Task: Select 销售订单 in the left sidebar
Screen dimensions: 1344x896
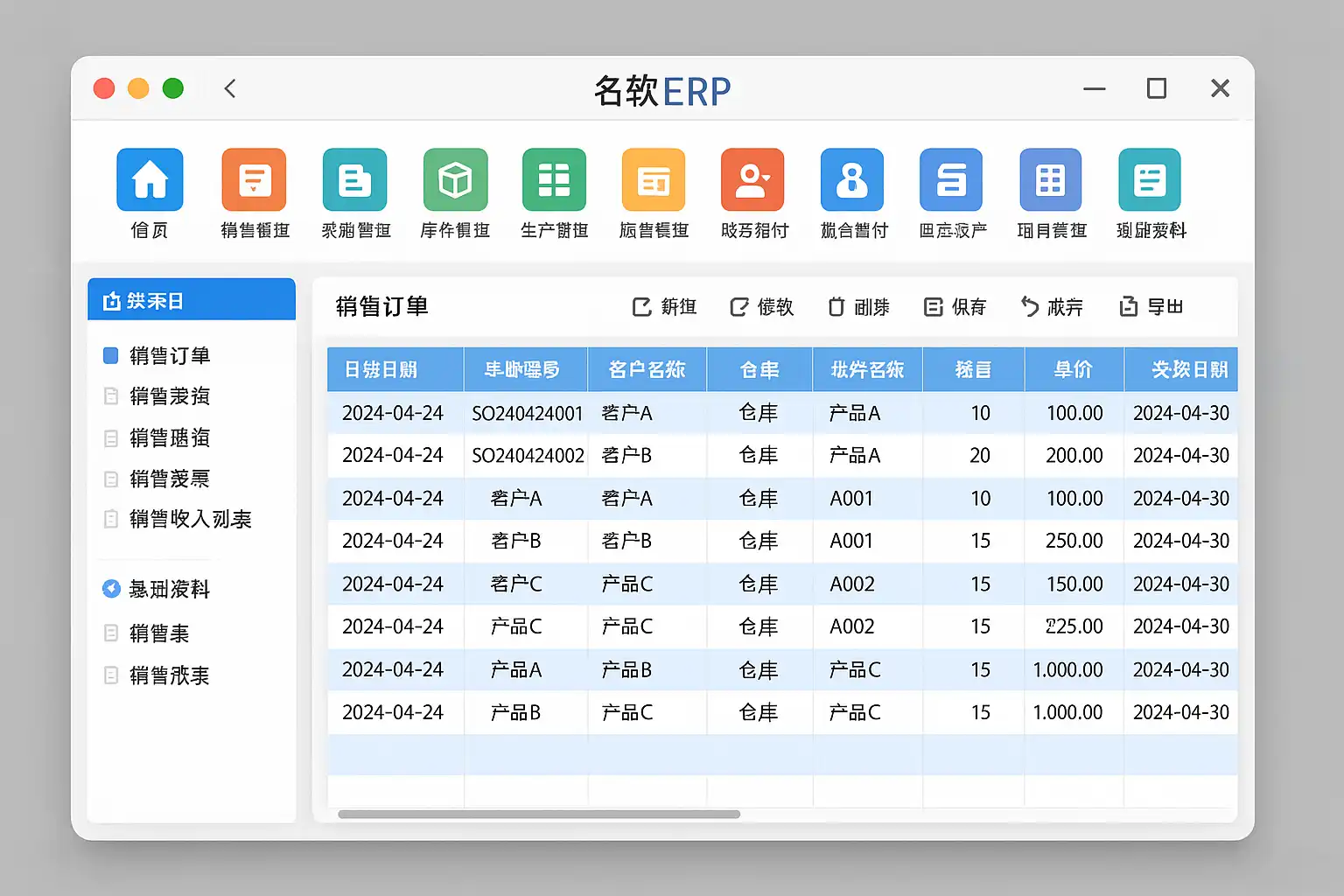Action: (x=169, y=355)
